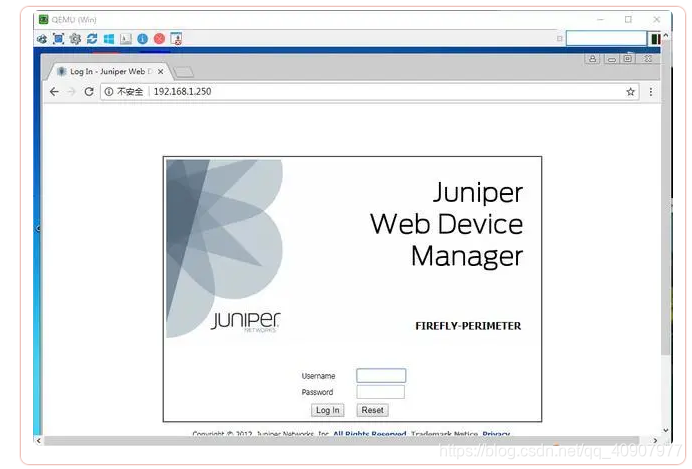Open a new browser tab
692x469 pixels.
pos(184,72)
